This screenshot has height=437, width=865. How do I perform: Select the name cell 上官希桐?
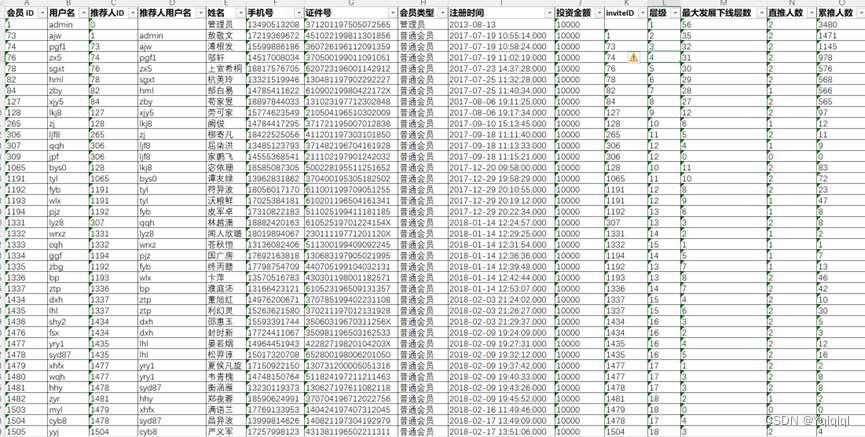pyautogui.click(x=226, y=68)
